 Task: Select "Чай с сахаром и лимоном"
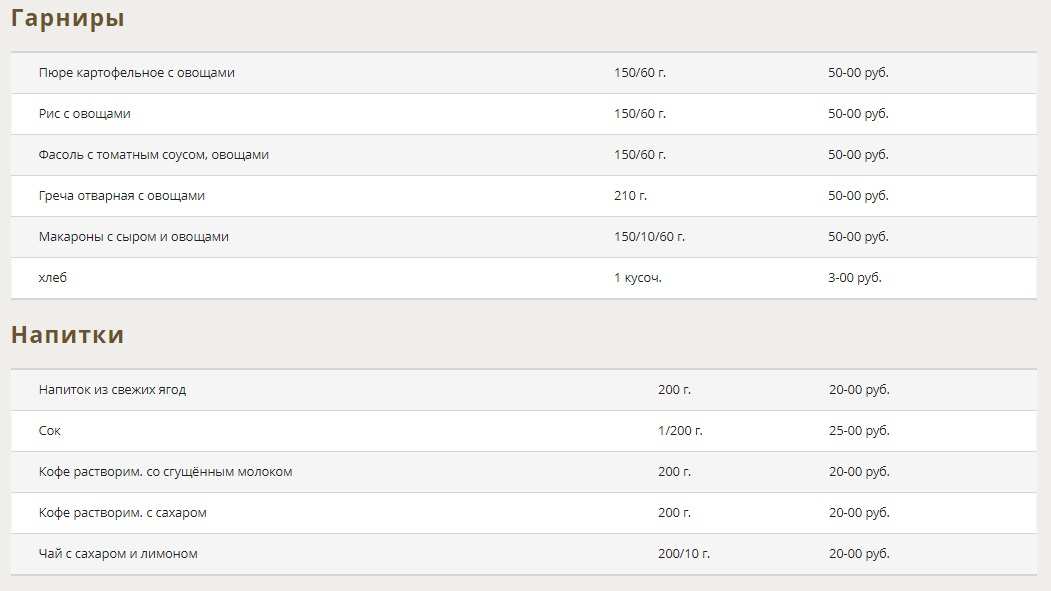(118, 554)
